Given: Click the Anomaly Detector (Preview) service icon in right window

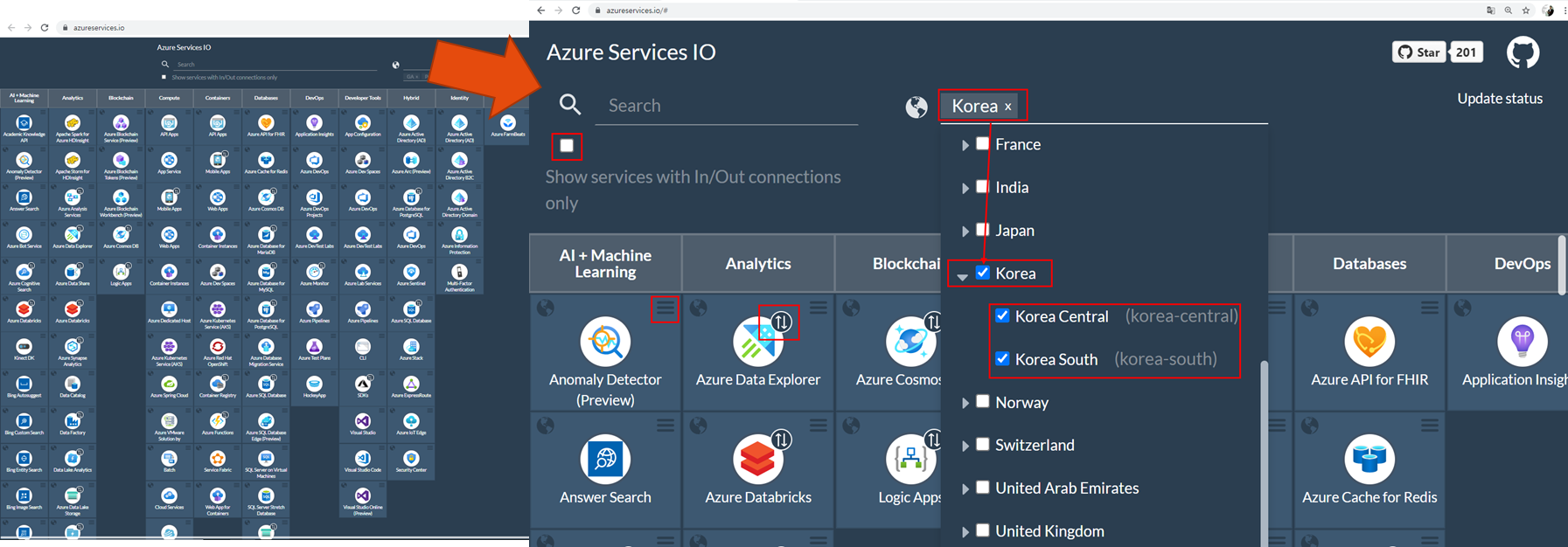Looking at the screenshot, I should [x=605, y=342].
